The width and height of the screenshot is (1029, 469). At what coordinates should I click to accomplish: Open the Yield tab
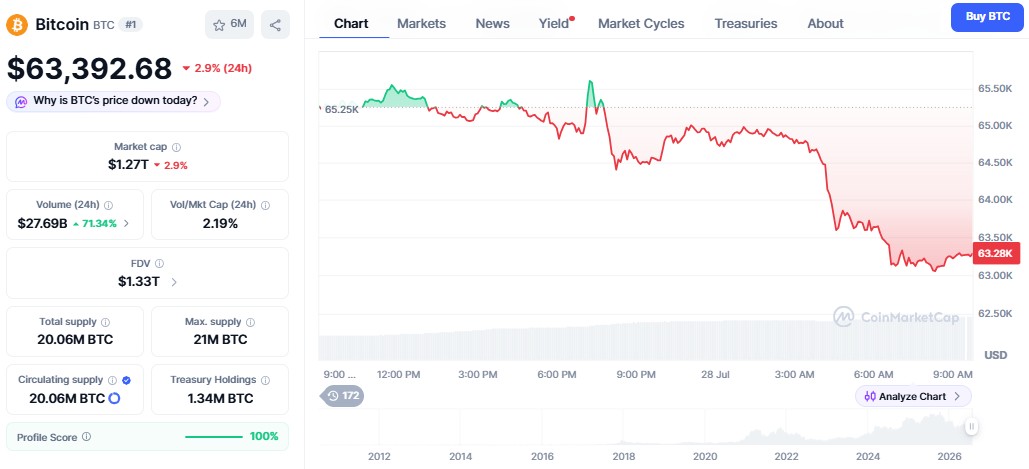(x=555, y=24)
